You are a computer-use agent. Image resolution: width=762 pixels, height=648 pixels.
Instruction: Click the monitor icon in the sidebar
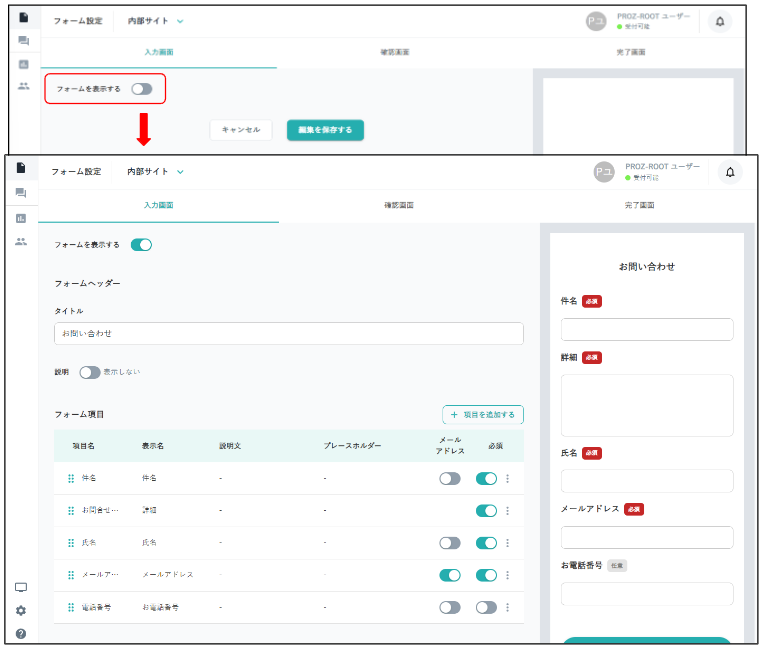[21, 587]
